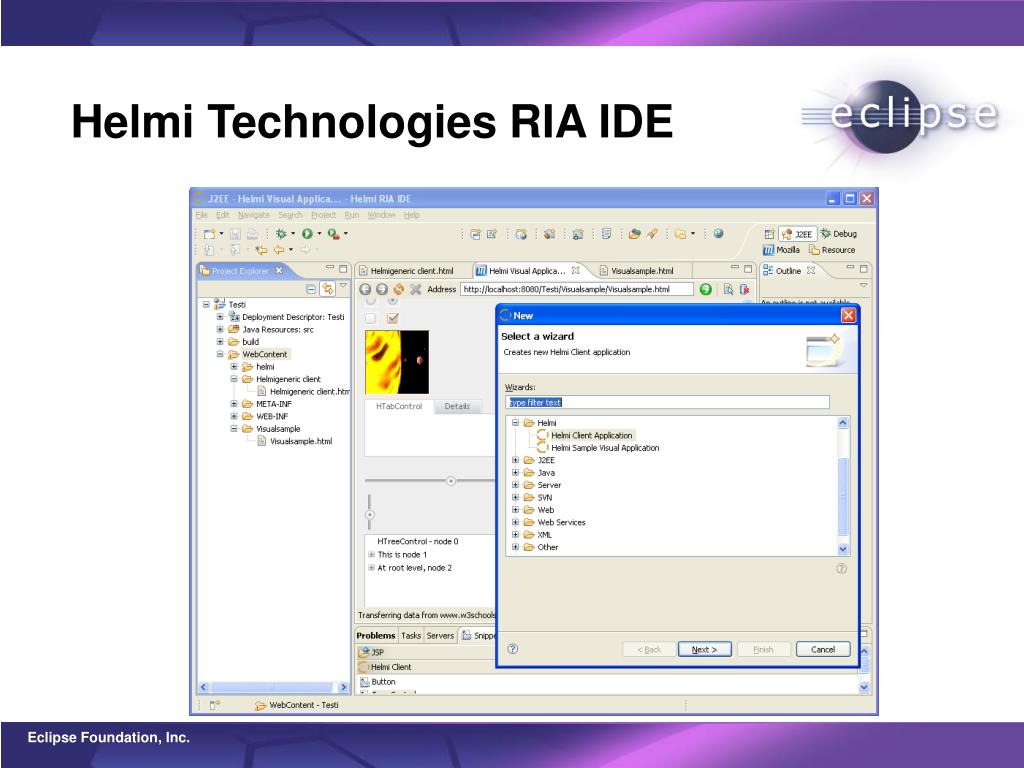Expand the Java Resources: src node
Viewport: 1024px width, 768px height.
[220, 329]
